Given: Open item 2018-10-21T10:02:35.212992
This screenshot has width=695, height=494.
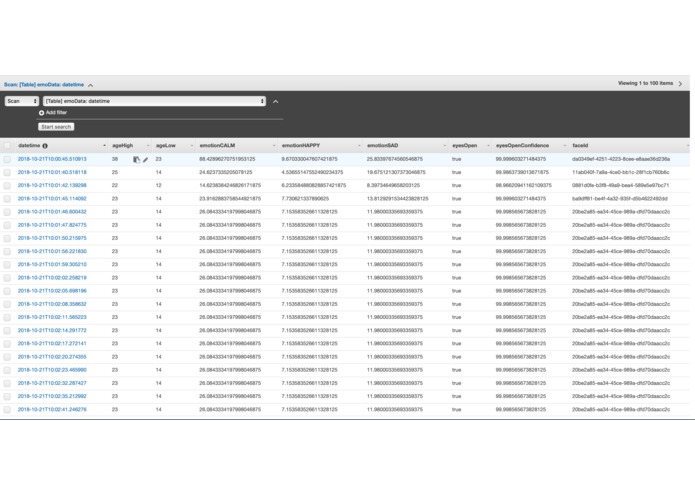Looking at the screenshot, I should coord(52,397).
